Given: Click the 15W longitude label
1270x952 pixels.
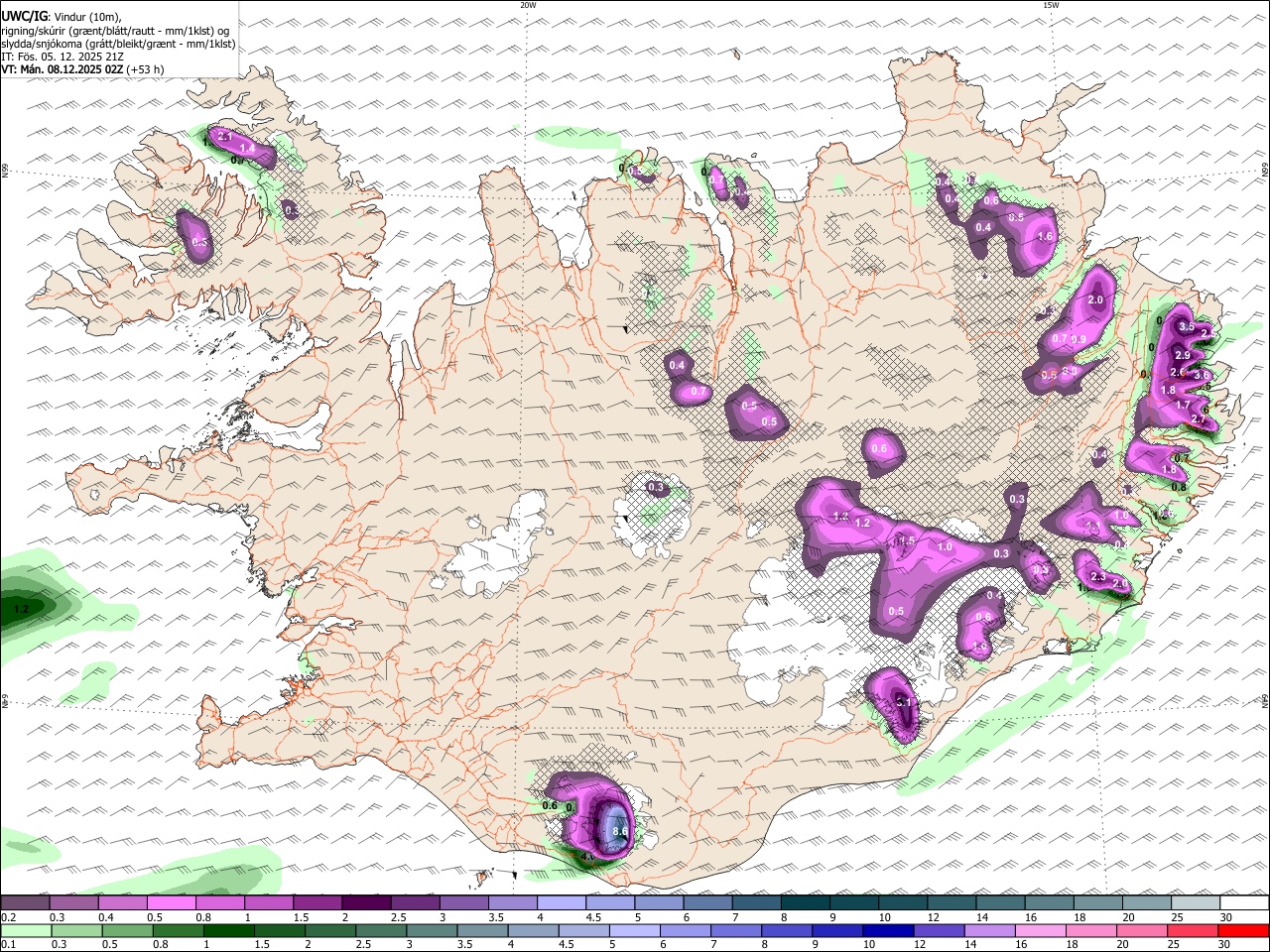Looking at the screenshot, I should point(1051,5).
